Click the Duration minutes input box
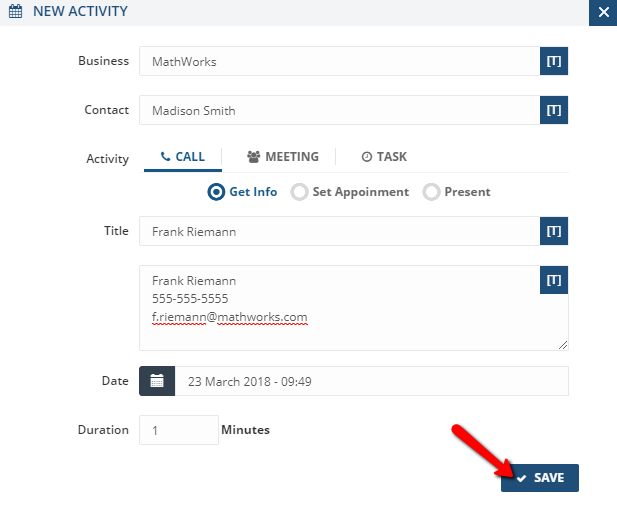617x511 pixels. tap(178, 430)
